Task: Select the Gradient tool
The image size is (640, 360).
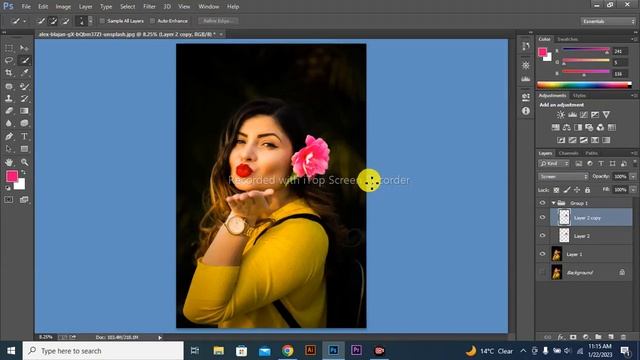Action: [x=24, y=111]
